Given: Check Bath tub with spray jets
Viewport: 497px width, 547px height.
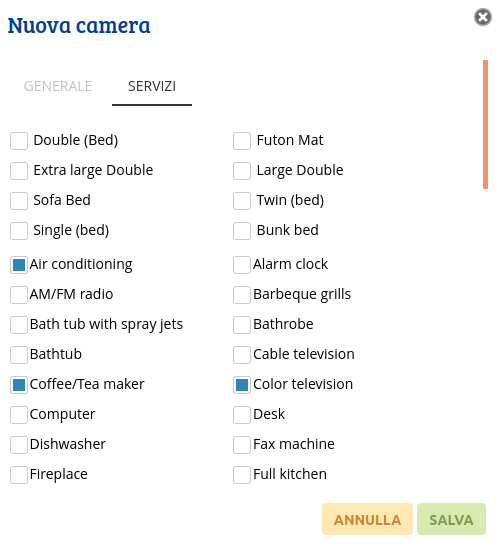Looking at the screenshot, I should pyautogui.click(x=19, y=325).
